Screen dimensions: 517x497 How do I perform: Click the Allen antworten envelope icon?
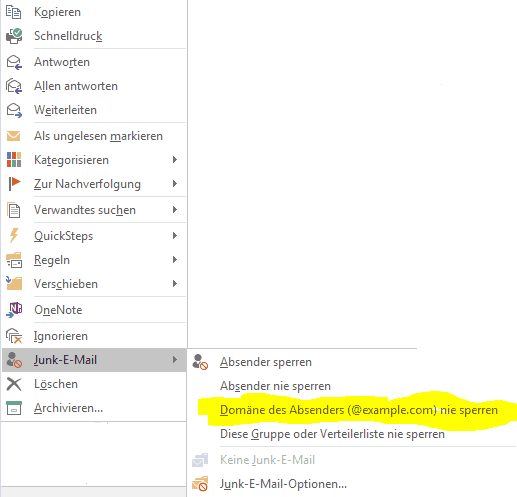click(14, 86)
